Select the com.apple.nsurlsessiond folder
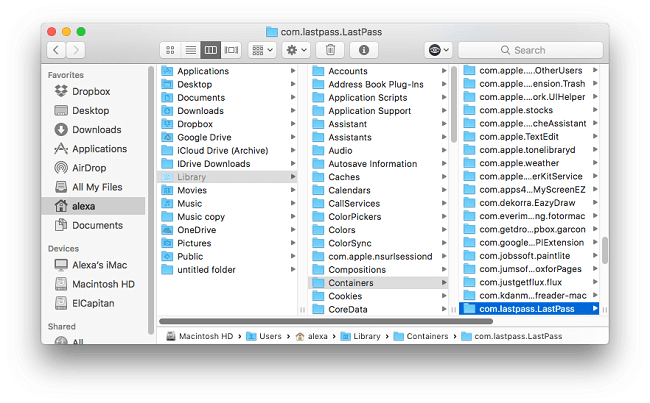 pyautogui.click(x=378, y=256)
